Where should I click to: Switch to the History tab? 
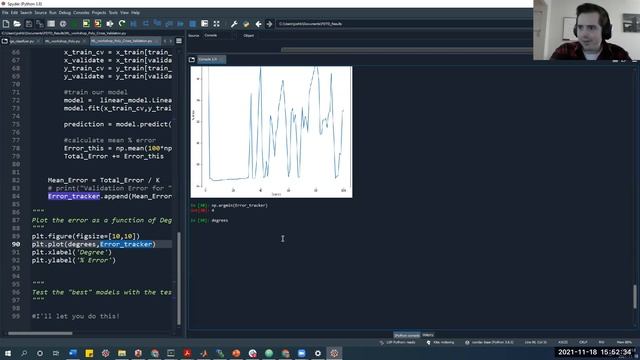(x=428, y=335)
